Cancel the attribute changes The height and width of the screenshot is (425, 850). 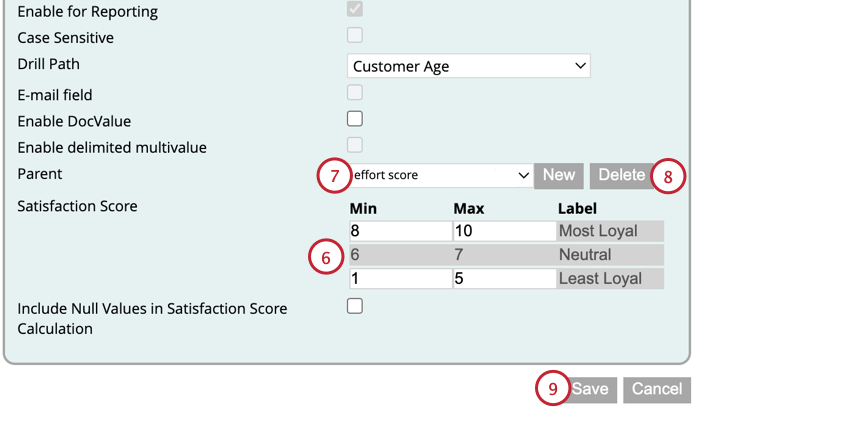[656, 389]
